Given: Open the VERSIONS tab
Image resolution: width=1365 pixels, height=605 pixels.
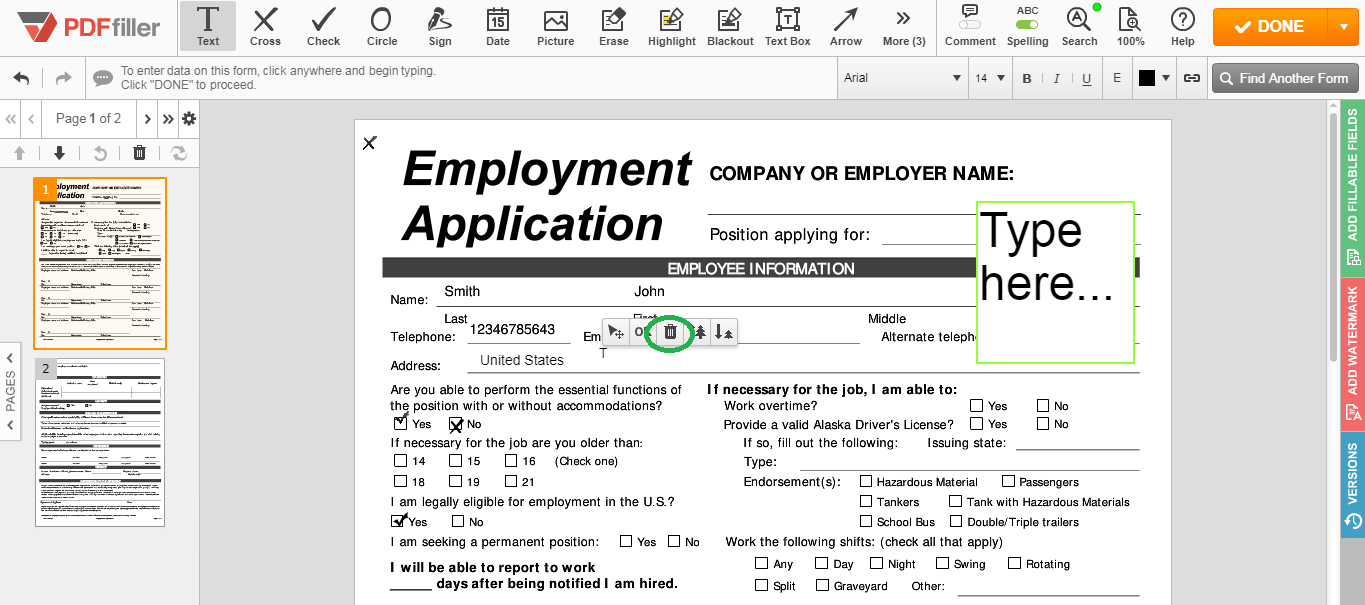Looking at the screenshot, I should pos(1353,485).
